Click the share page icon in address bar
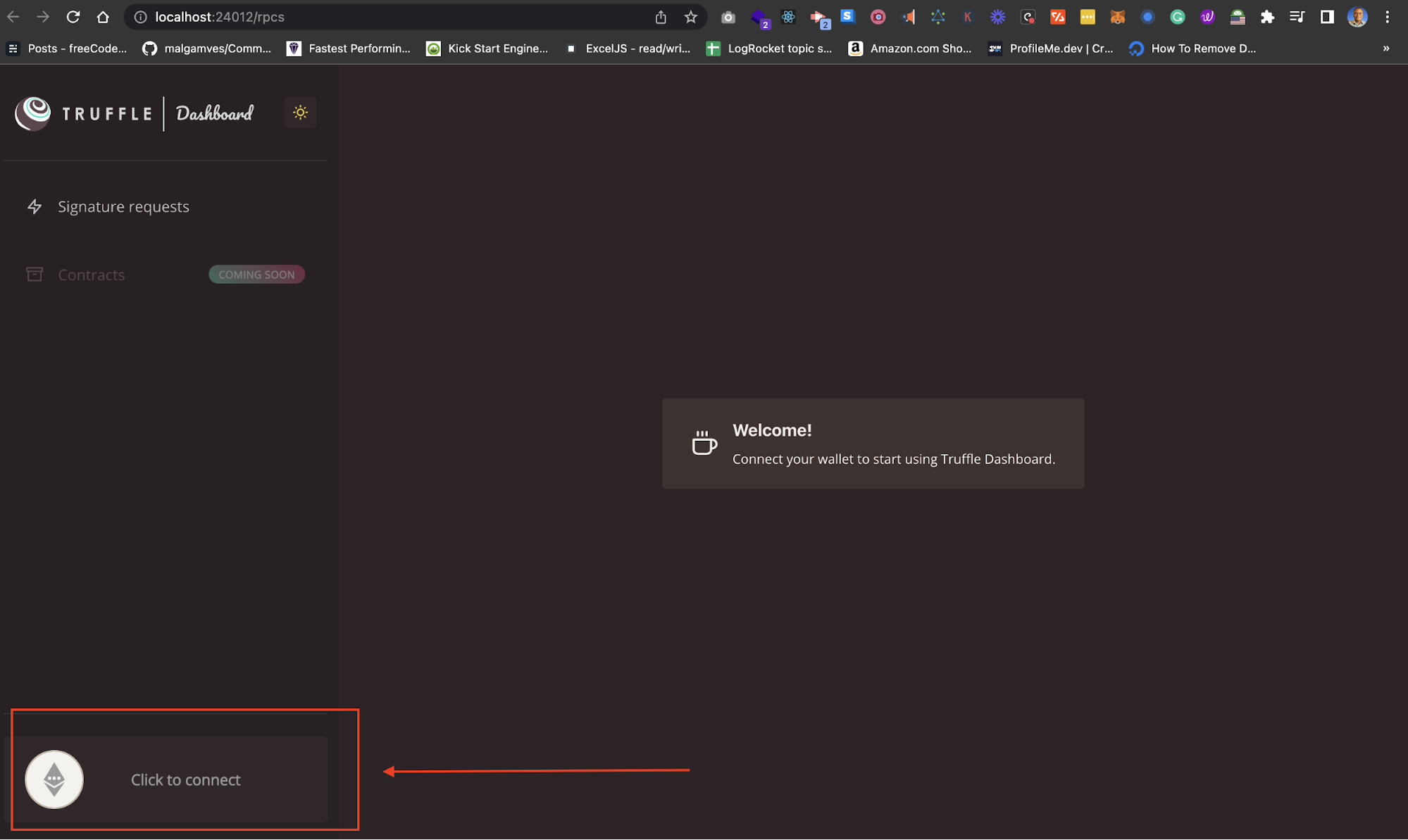The height and width of the screenshot is (840, 1408). (661, 17)
